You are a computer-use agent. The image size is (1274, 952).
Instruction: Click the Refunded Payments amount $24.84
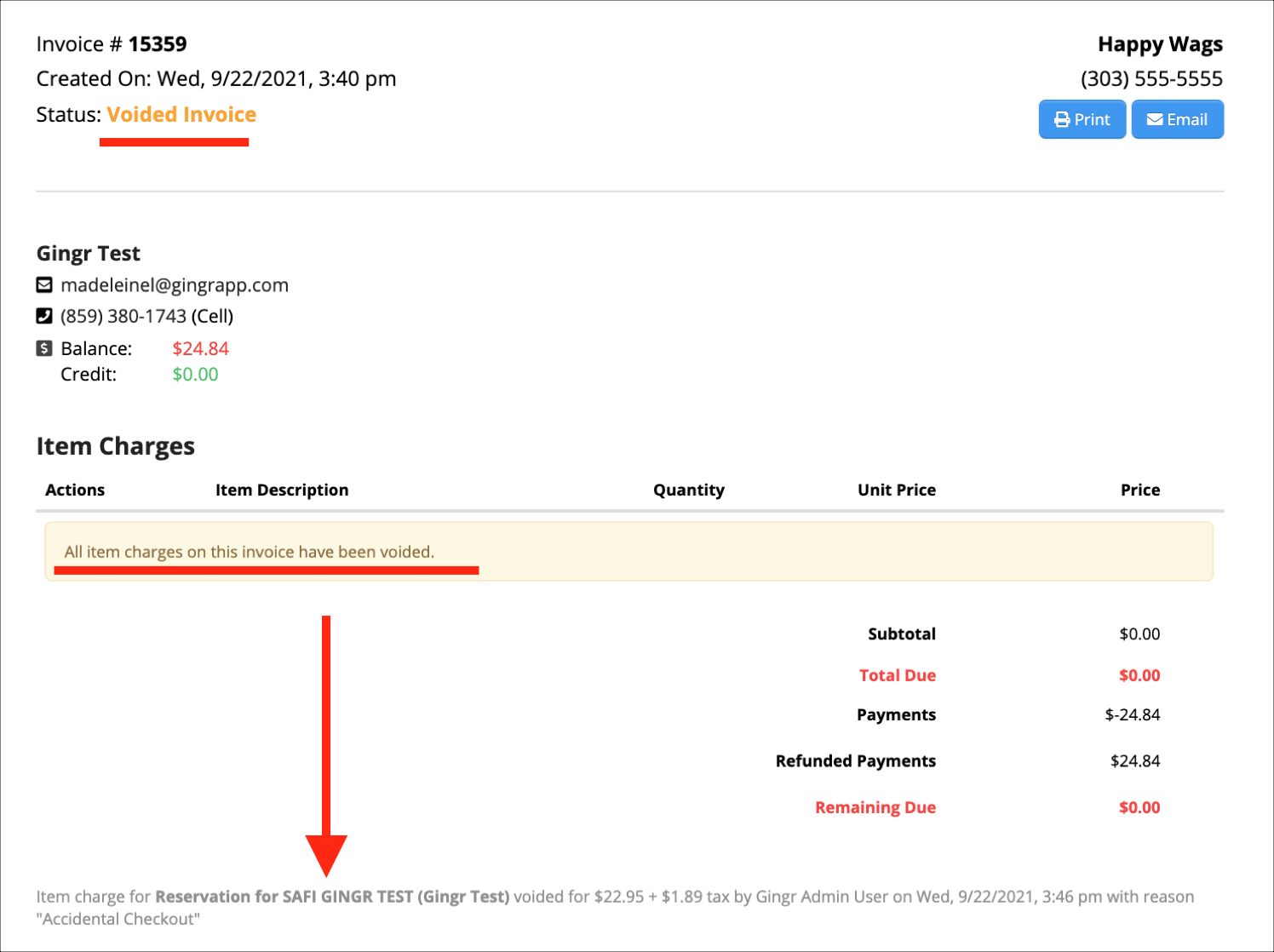[x=1134, y=761]
